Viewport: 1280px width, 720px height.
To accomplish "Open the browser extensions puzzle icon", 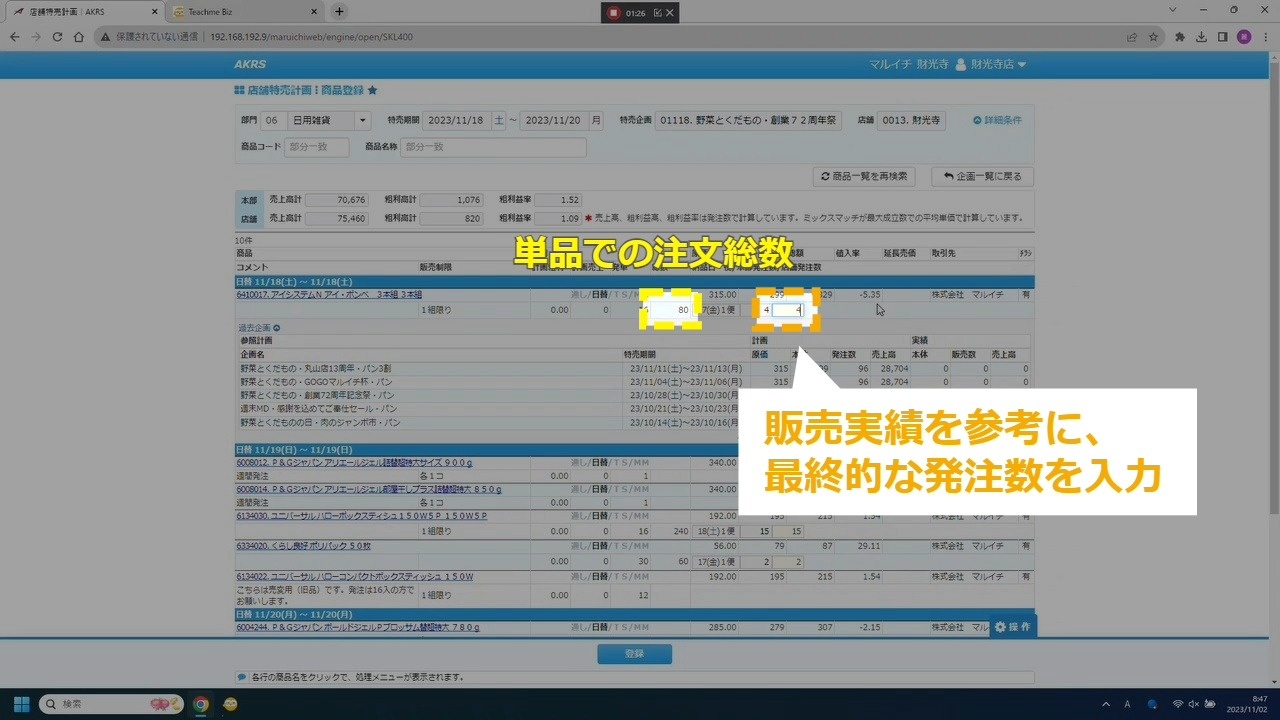I will point(1180,37).
